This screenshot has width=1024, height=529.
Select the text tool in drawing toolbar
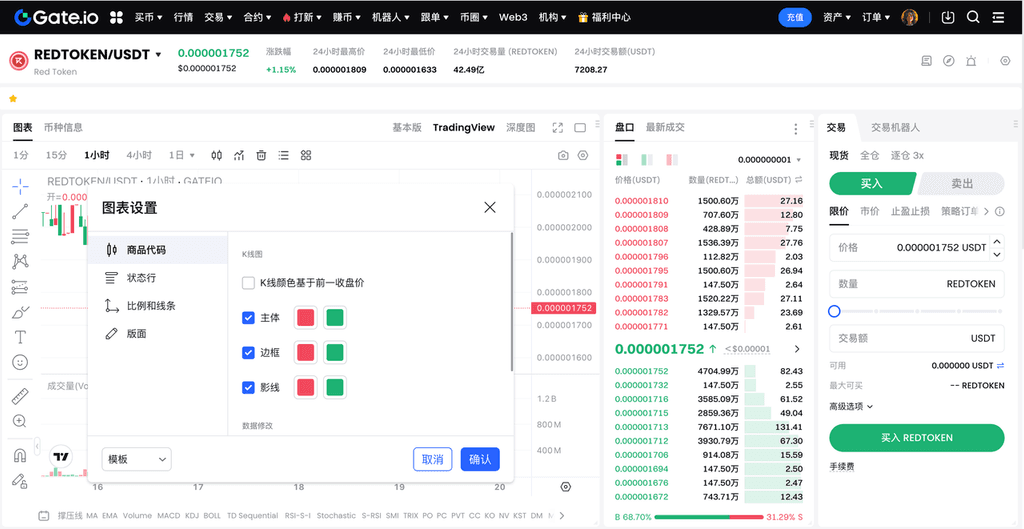click(20, 336)
